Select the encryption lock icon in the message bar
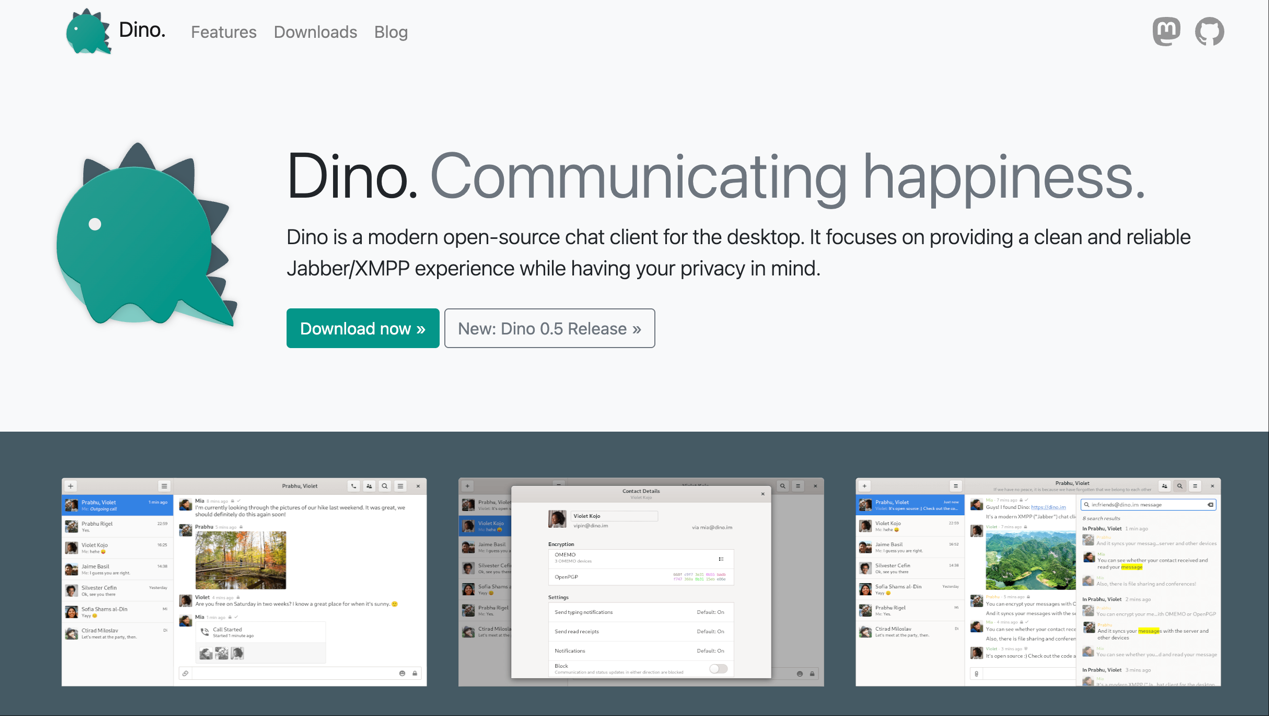The height and width of the screenshot is (716, 1269). 415,673
